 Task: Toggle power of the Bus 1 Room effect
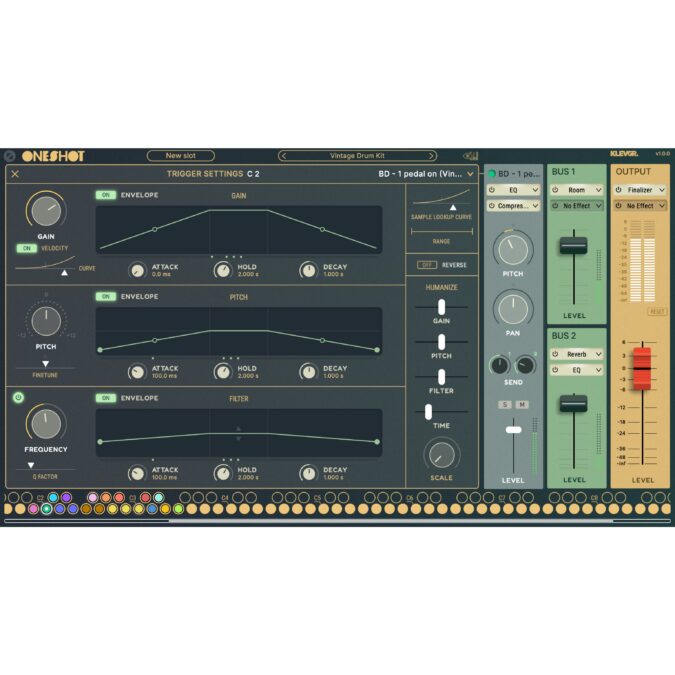click(x=555, y=190)
